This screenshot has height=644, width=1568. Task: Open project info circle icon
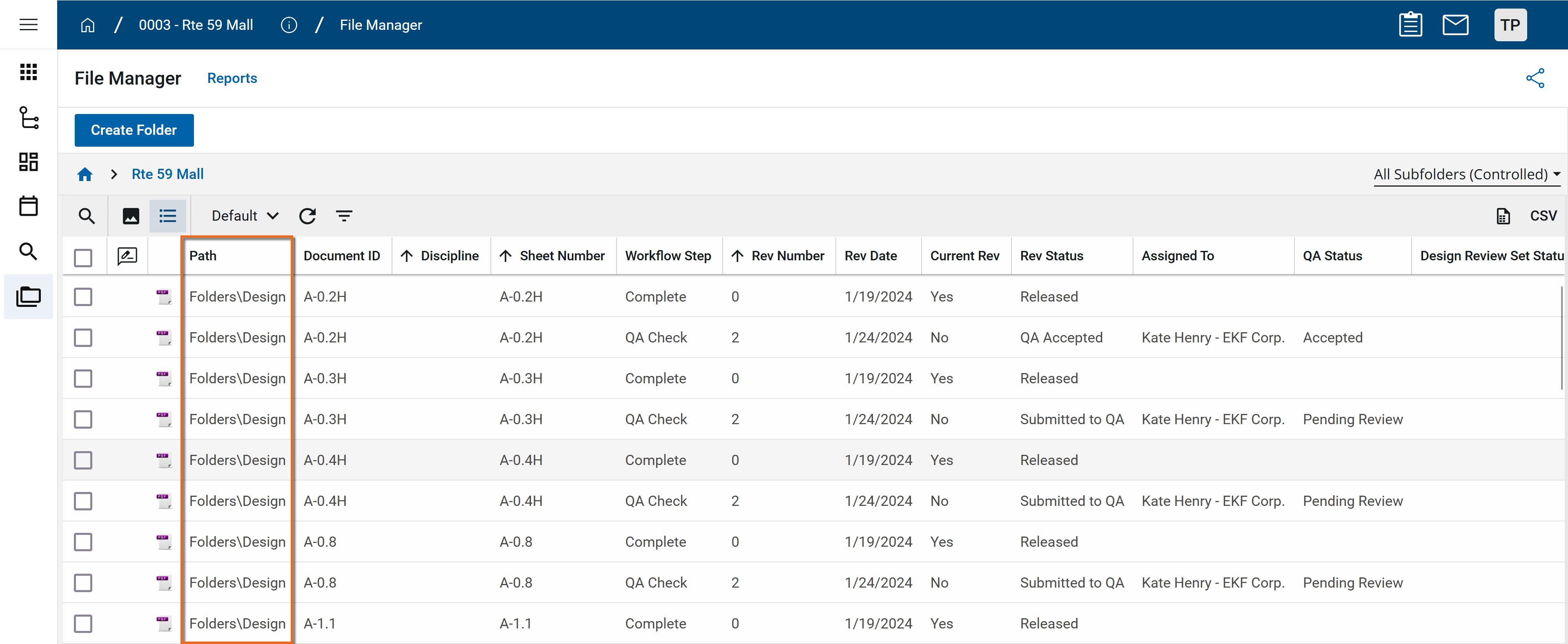tap(289, 25)
